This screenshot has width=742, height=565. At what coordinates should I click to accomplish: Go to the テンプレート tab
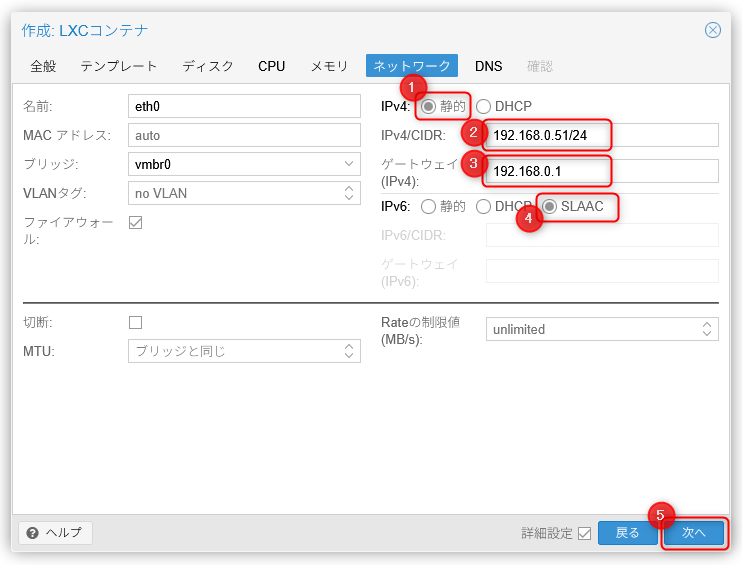click(x=119, y=66)
